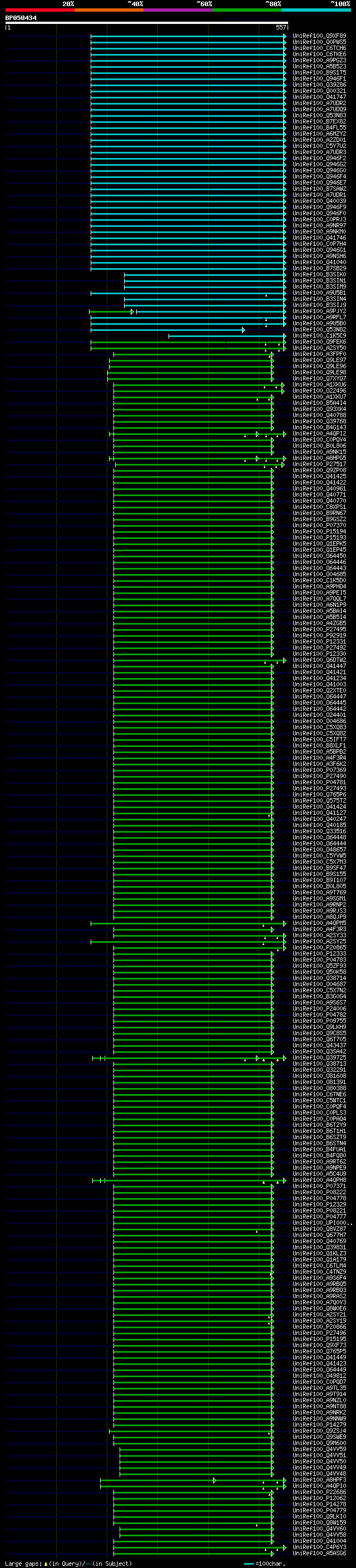The height and width of the screenshot is (1568, 356).
Task: Open hit UniRef100_A8HPF3
Action: coord(319,1480)
